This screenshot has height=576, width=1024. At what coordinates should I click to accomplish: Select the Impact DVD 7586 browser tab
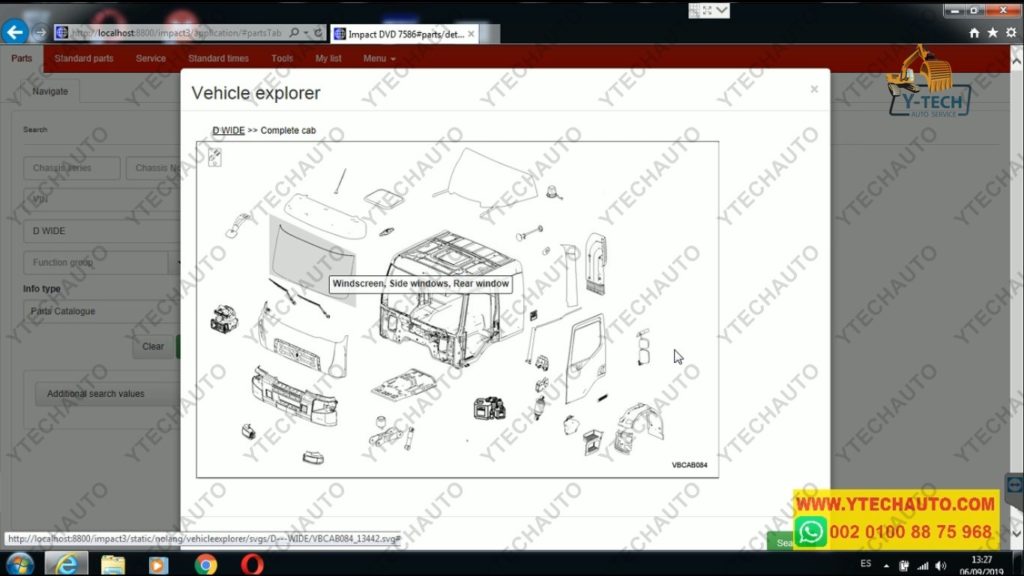(404, 34)
